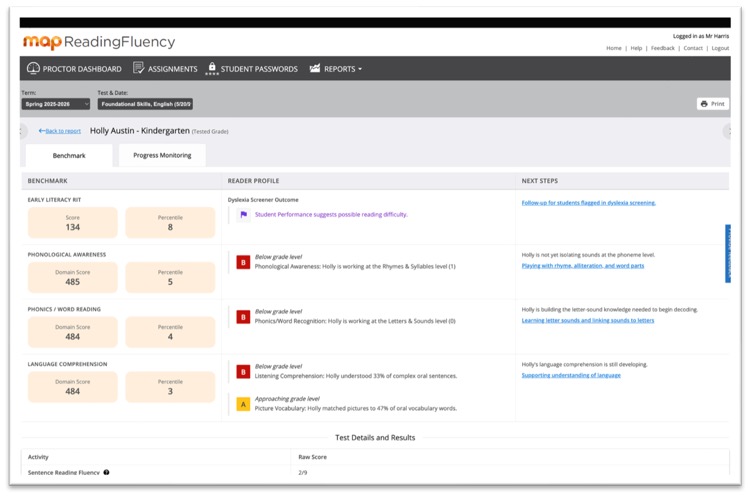Click the 'READER PROFILE' column header
750x498 pixels.
253,181
